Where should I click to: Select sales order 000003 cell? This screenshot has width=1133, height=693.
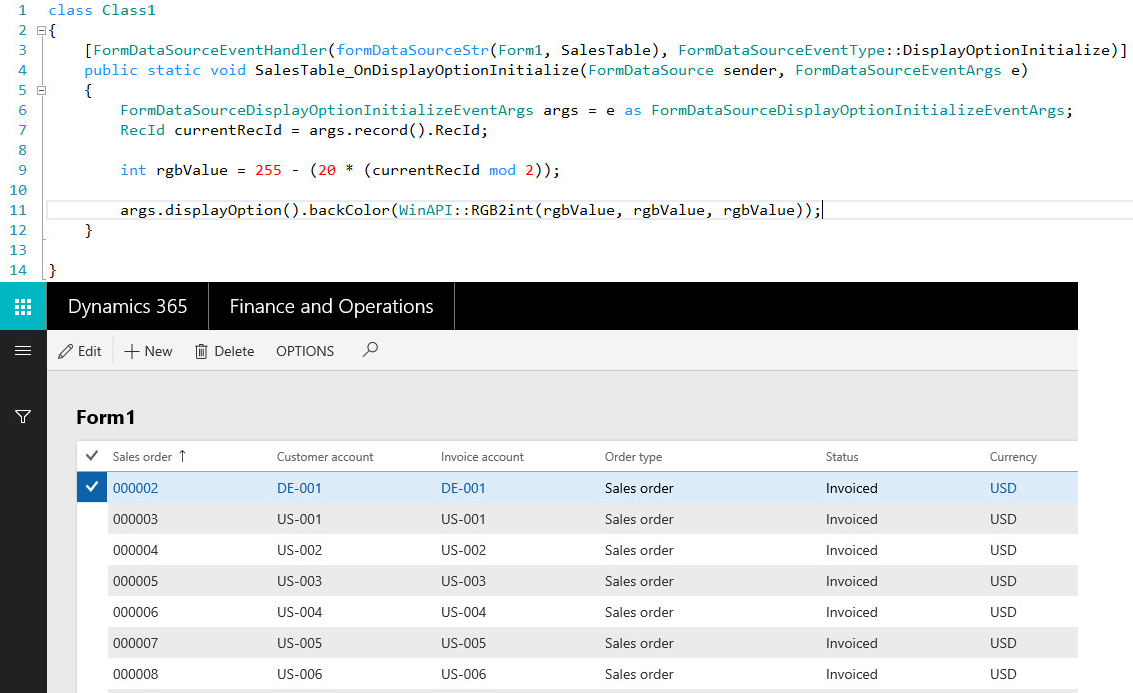click(x=135, y=519)
